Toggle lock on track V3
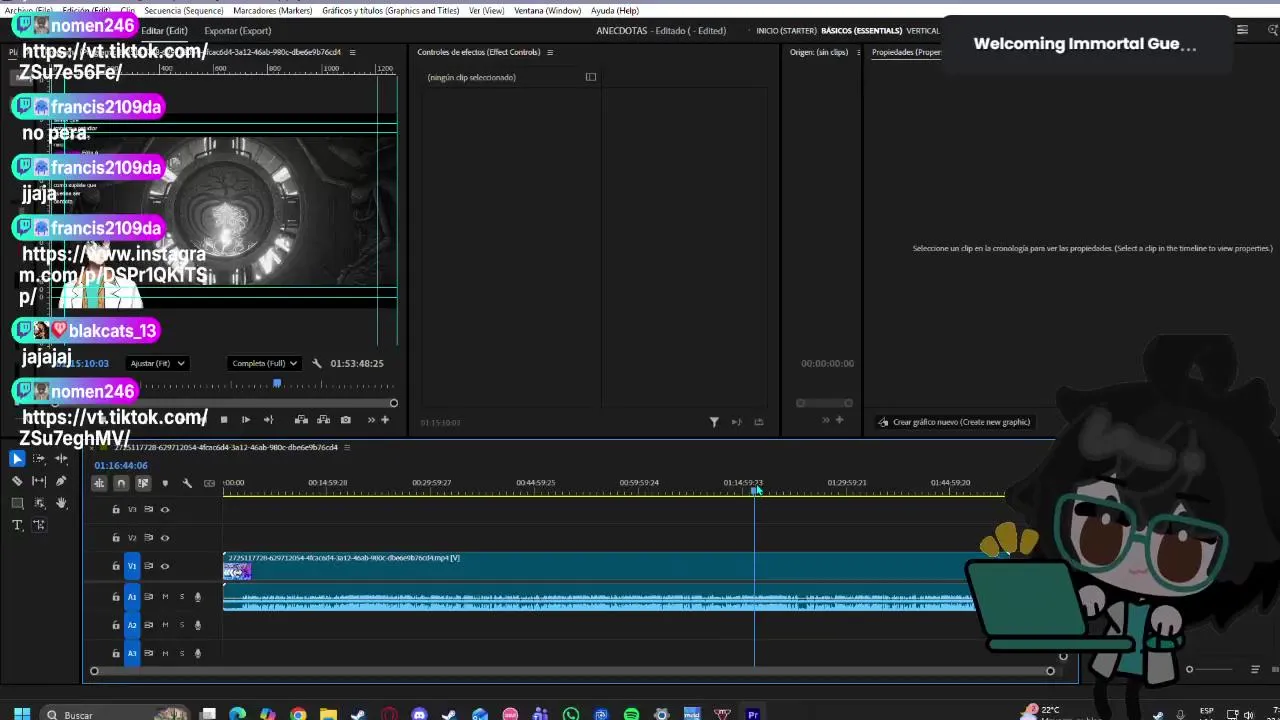Image resolution: width=1280 pixels, height=720 pixels. pos(115,510)
